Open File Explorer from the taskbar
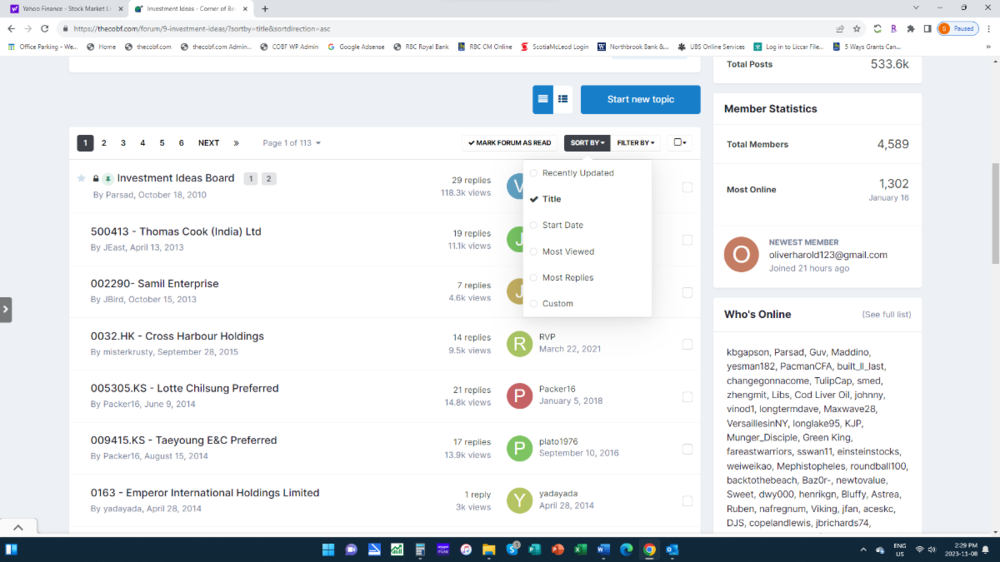This screenshot has height=562, width=1000. point(489,549)
